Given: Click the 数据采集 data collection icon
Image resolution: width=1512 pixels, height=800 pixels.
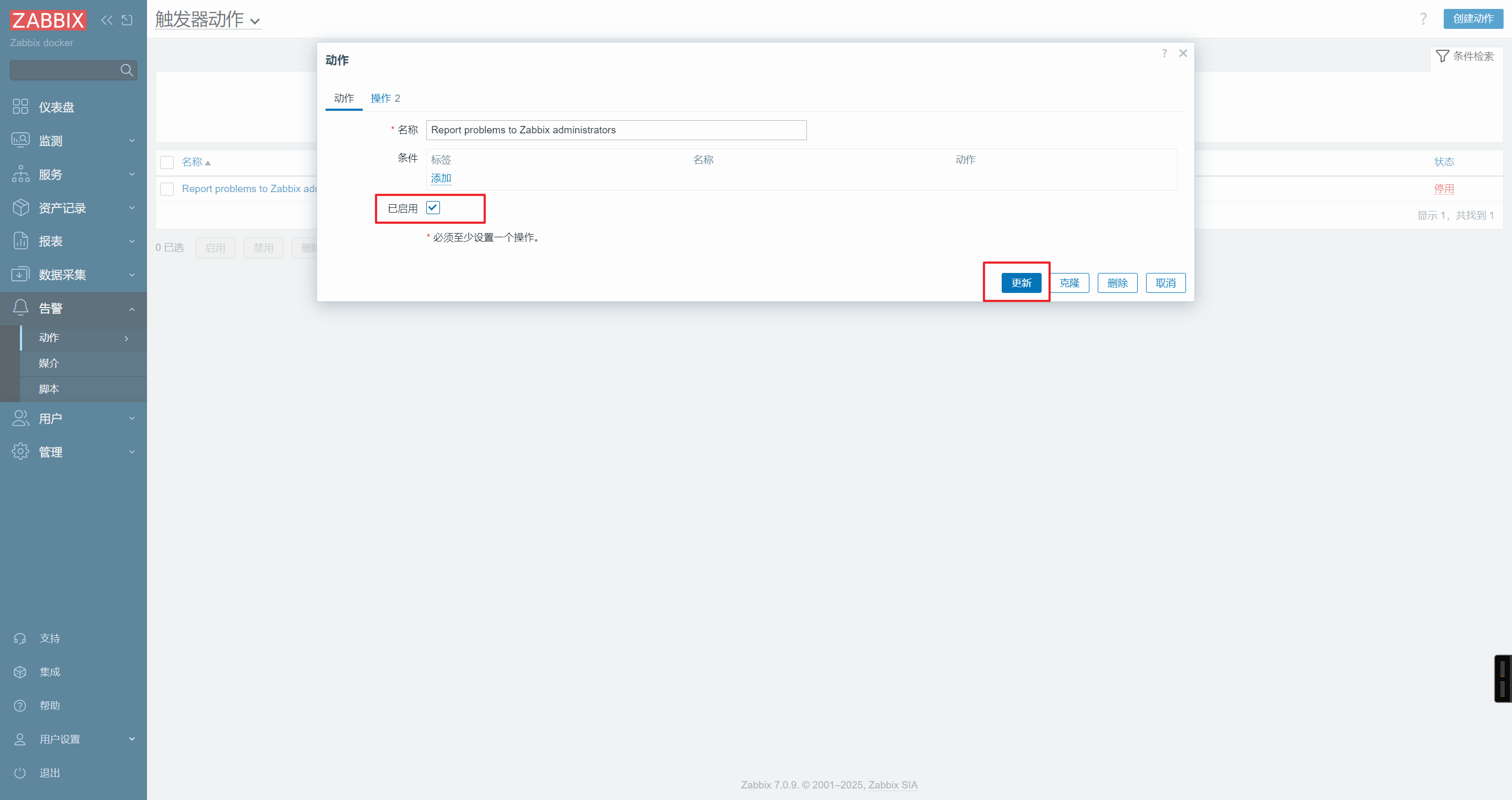Looking at the screenshot, I should (x=20, y=274).
